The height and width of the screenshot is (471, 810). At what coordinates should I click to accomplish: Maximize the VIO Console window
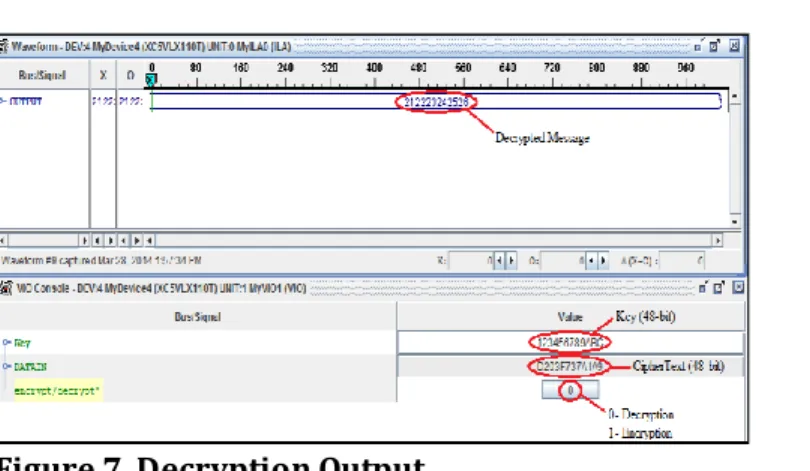coord(719,288)
